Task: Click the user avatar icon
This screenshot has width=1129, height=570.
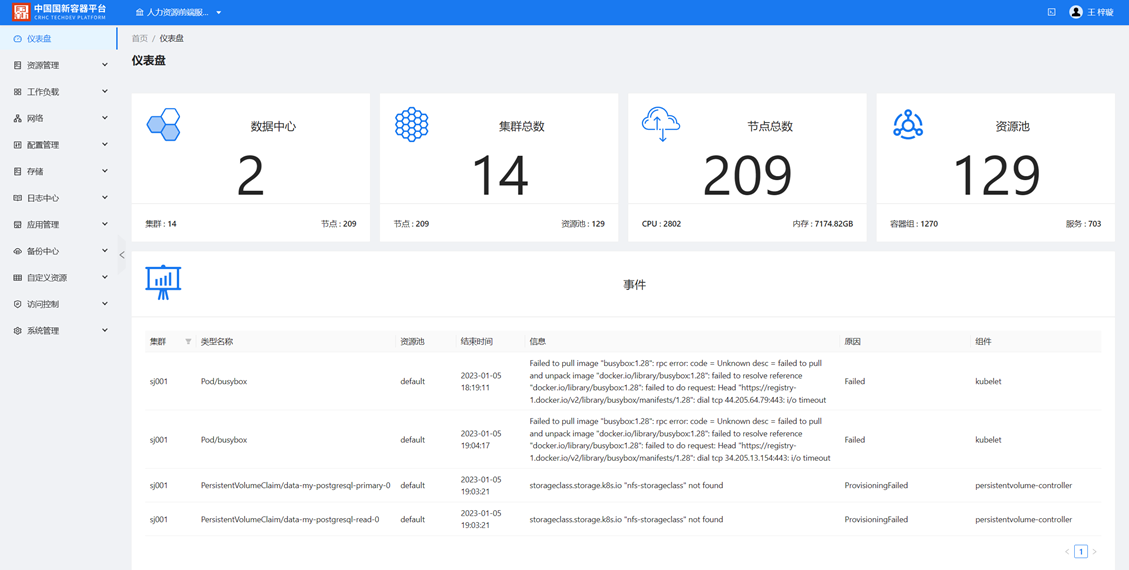Action: pyautogui.click(x=1076, y=12)
